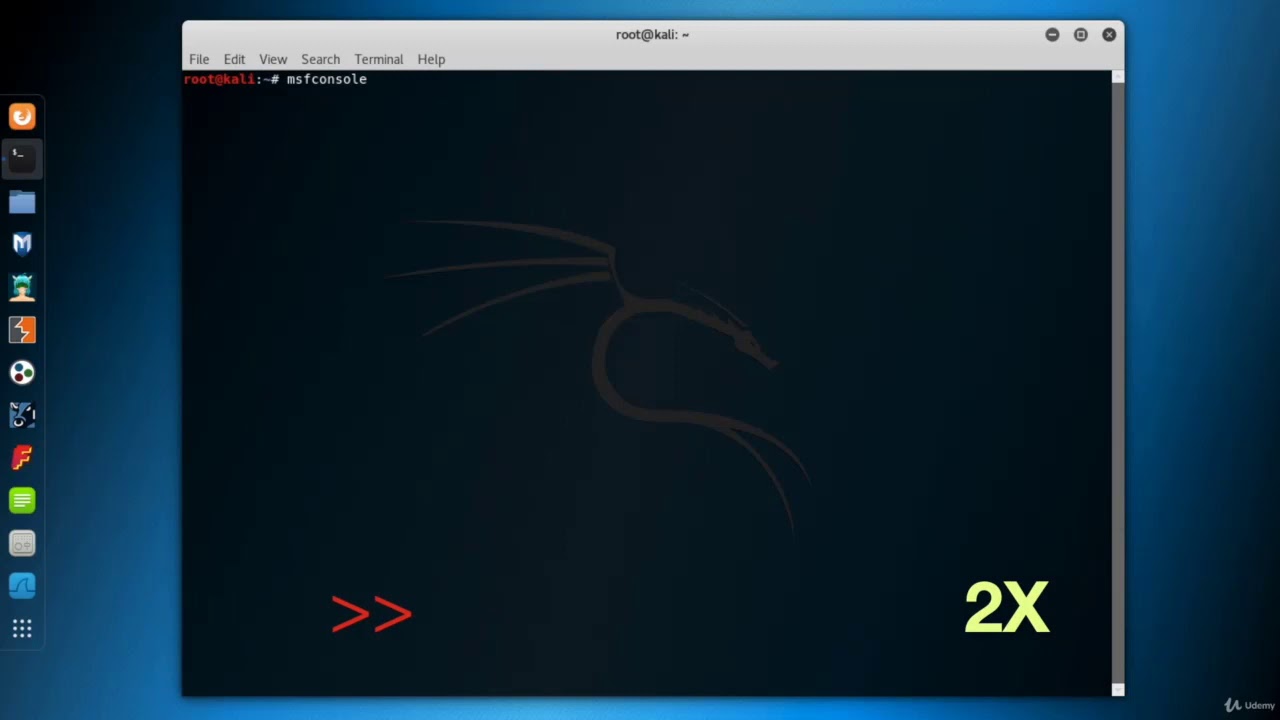Open the File menu
The width and height of the screenshot is (1280, 720).
pyautogui.click(x=199, y=59)
